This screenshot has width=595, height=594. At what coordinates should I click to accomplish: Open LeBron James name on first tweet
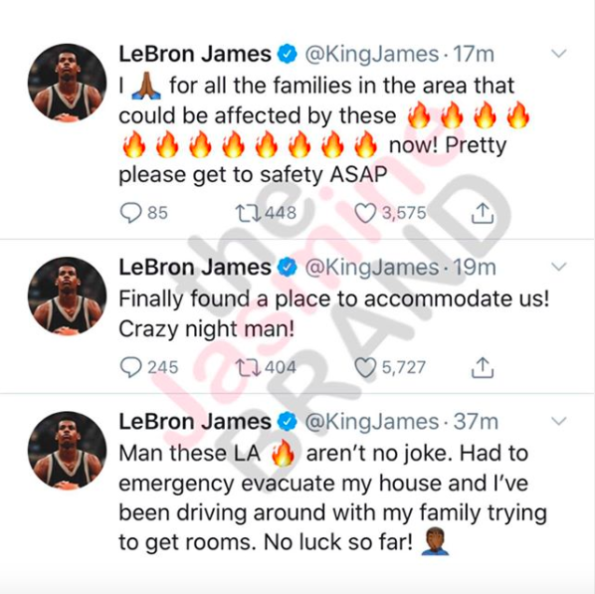point(195,54)
